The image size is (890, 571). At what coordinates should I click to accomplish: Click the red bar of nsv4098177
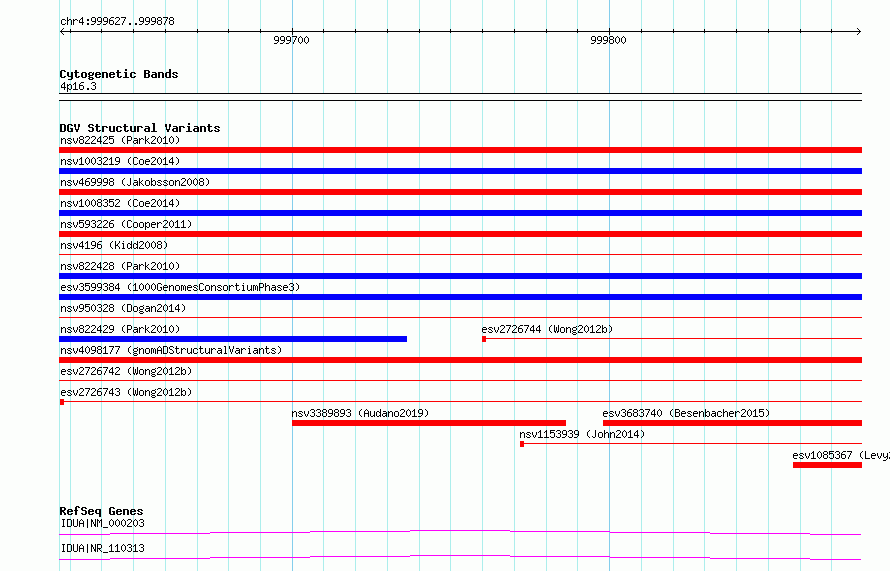[460, 360]
